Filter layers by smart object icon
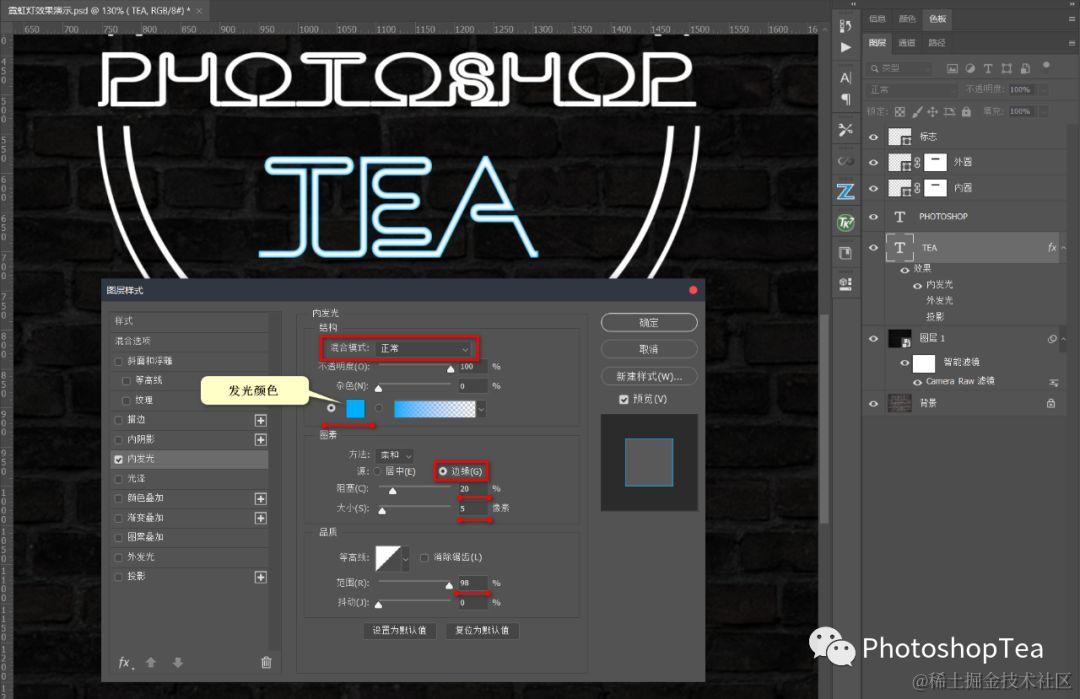This screenshot has width=1080, height=699. [1025, 68]
